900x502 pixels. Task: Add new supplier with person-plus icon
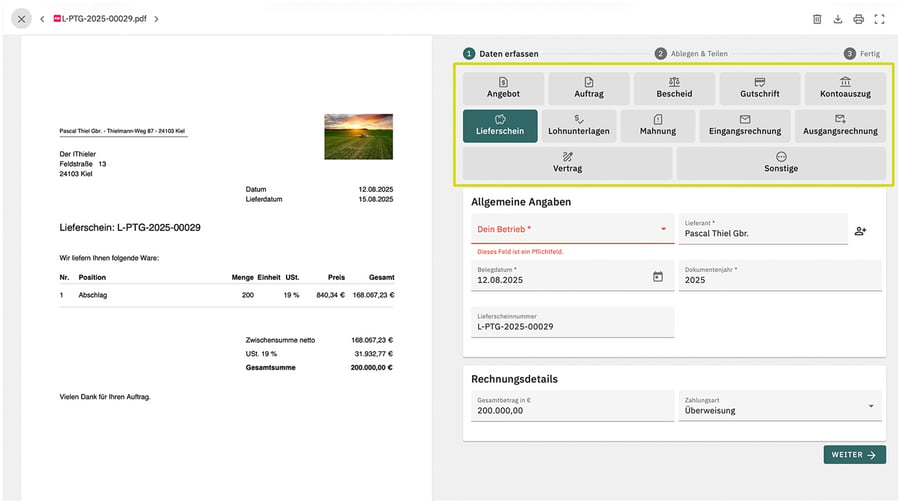(860, 231)
